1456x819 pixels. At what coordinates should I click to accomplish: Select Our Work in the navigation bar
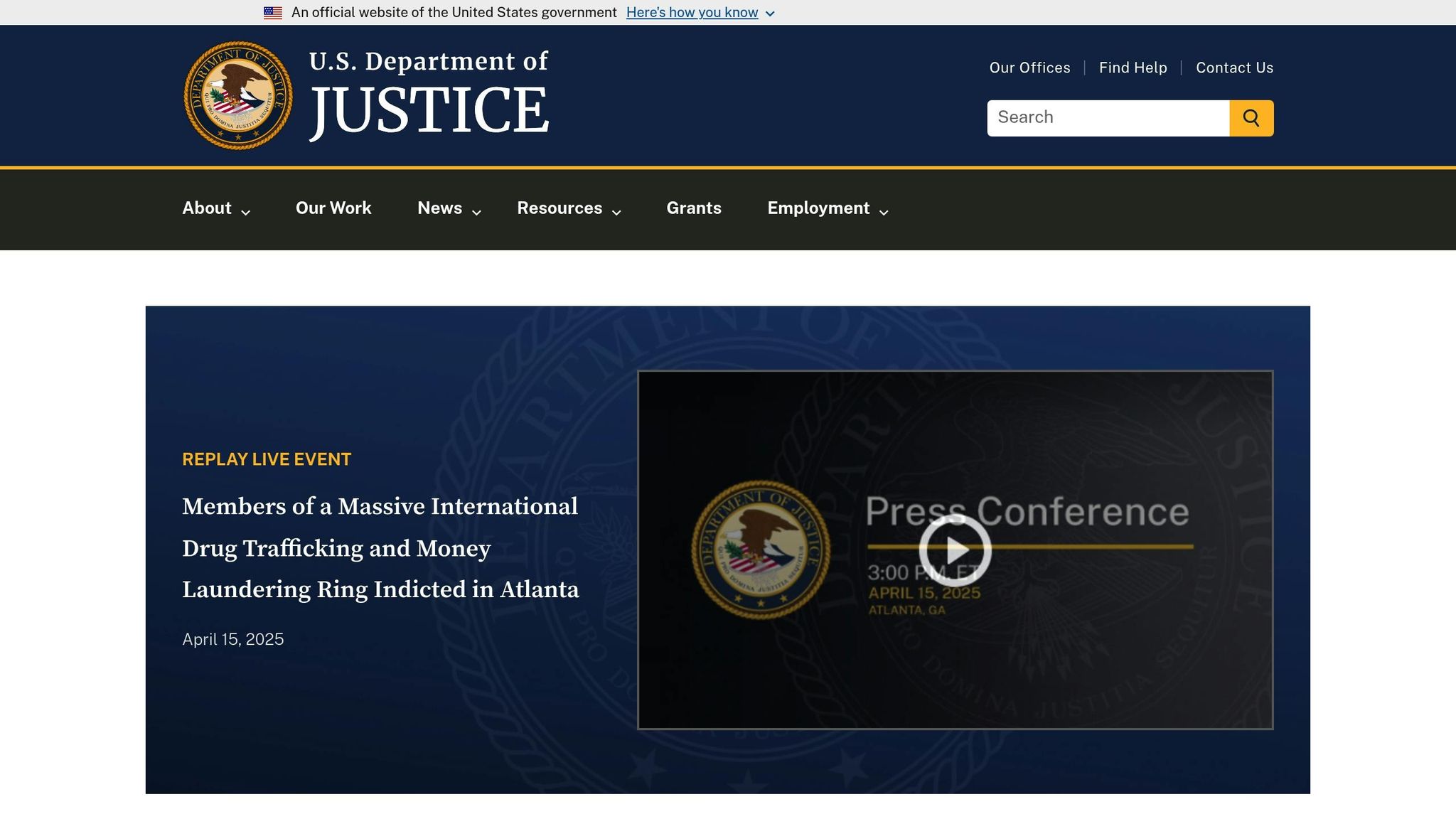pos(333,208)
